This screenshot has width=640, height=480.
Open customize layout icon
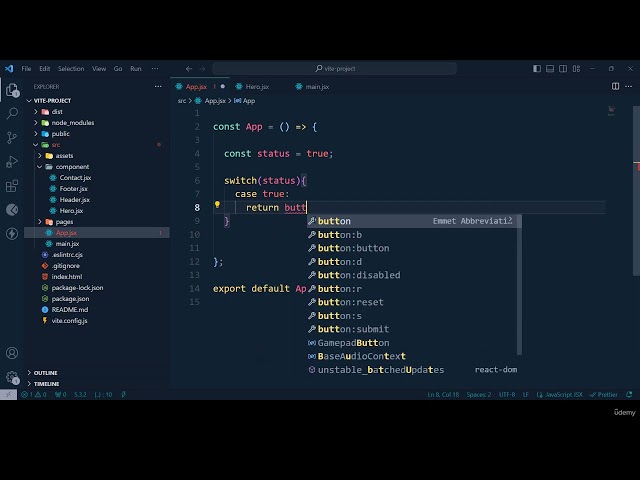click(x=576, y=69)
